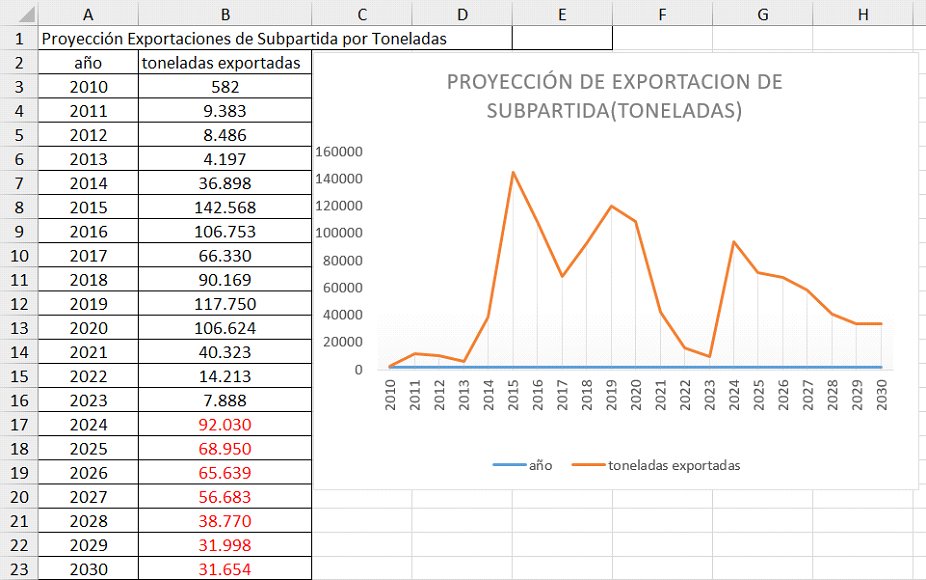Select the cell containing 582 for 2010
The height and width of the screenshot is (580, 926).
[224, 86]
